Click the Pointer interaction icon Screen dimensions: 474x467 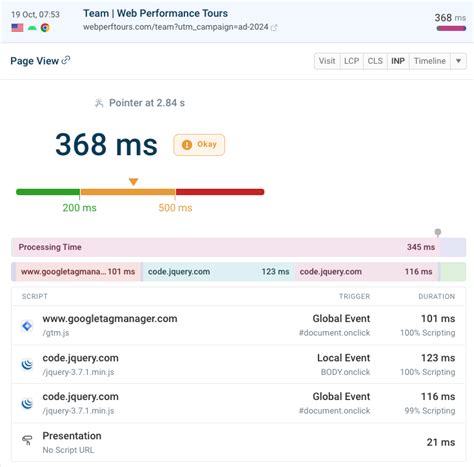99,103
